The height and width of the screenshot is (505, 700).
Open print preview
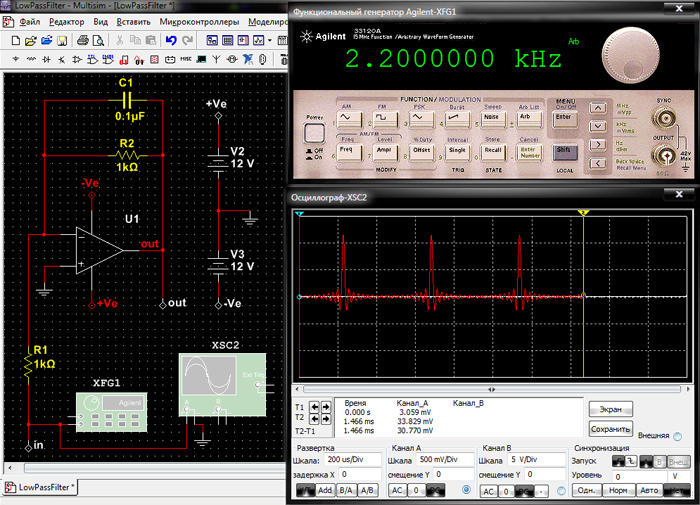[98, 41]
